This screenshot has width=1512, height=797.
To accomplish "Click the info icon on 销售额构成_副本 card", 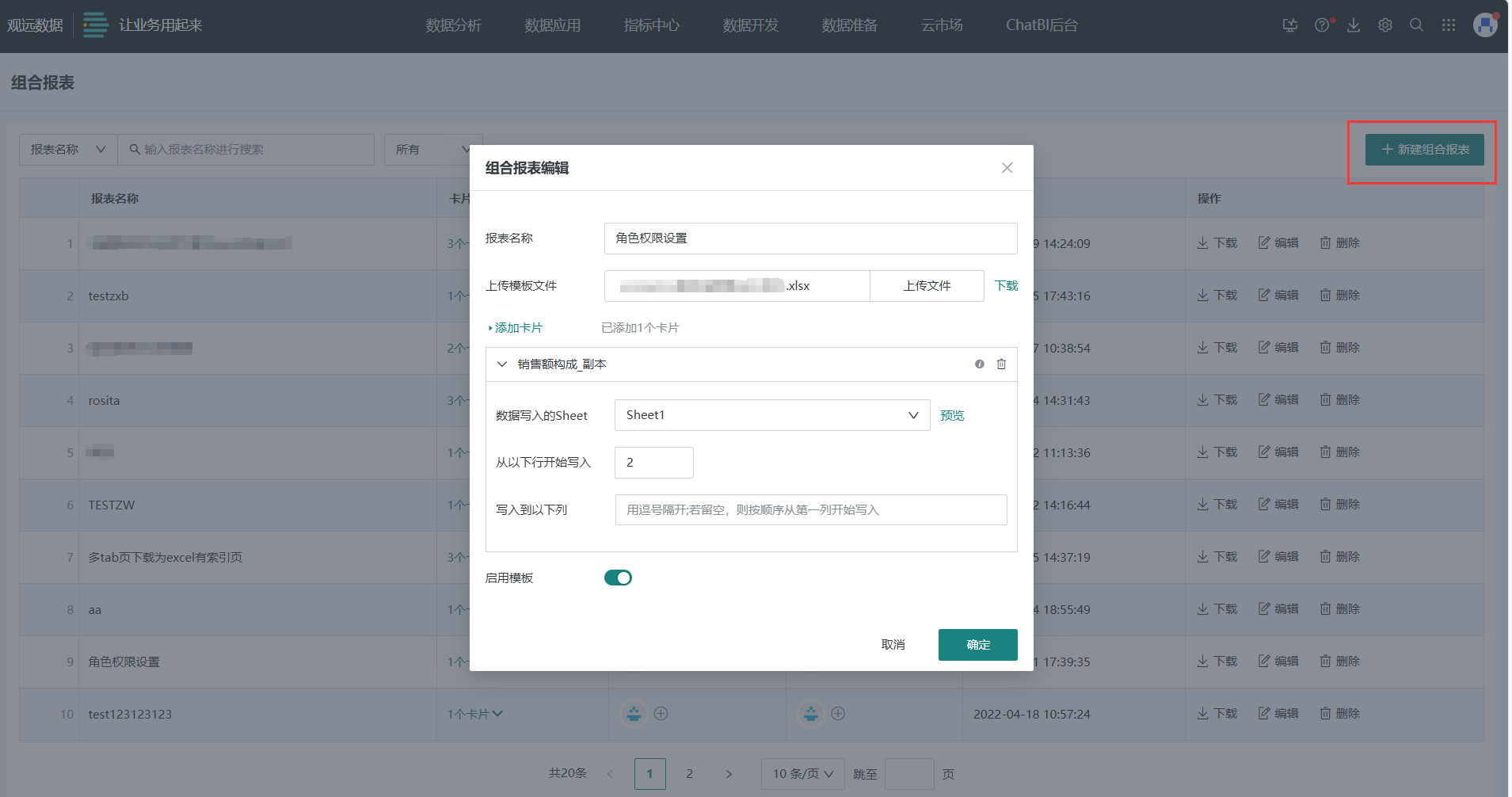I will tap(979, 364).
